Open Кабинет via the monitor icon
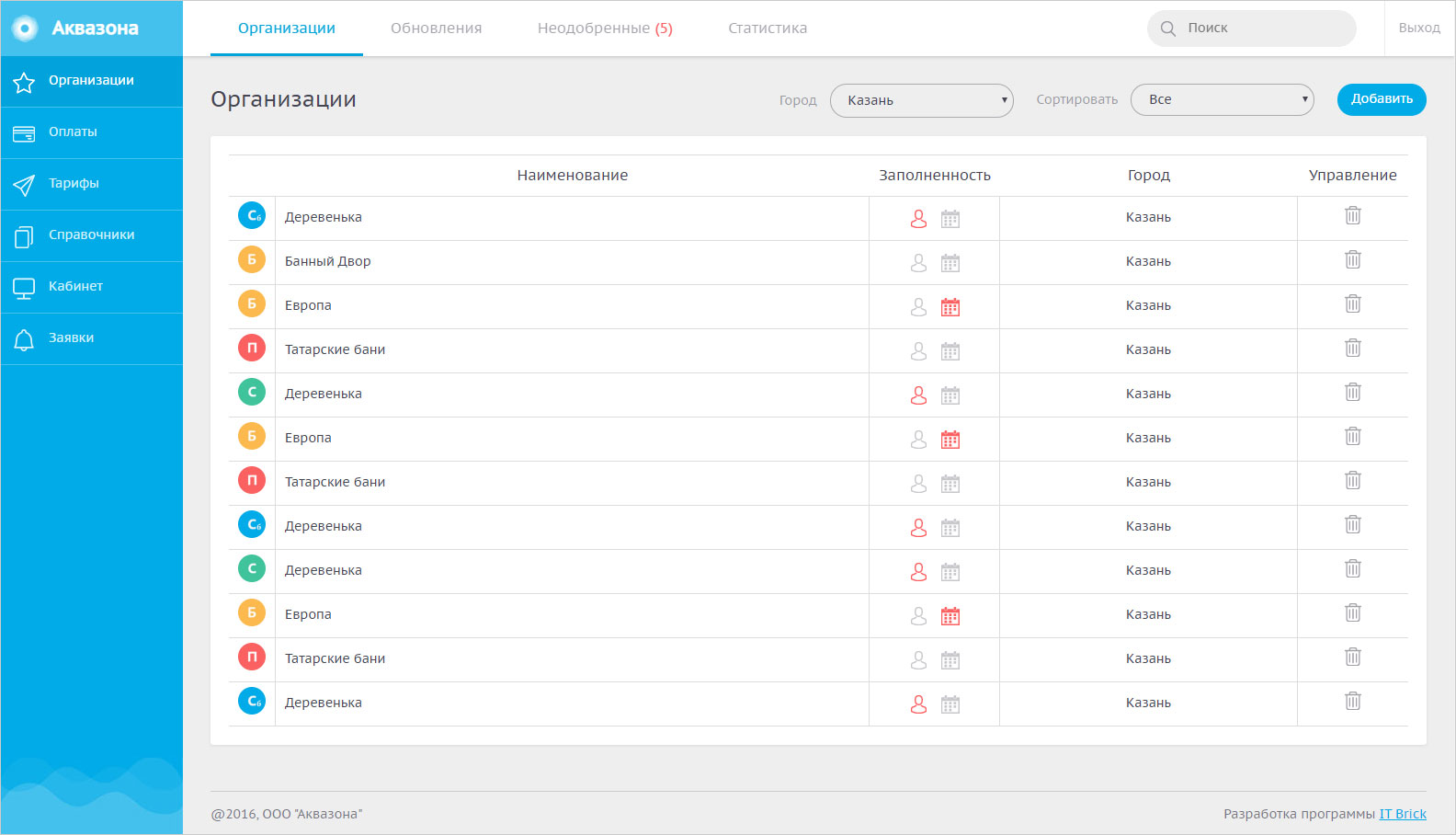This screenshot has width=1456, height=835. tap(24, 289)
